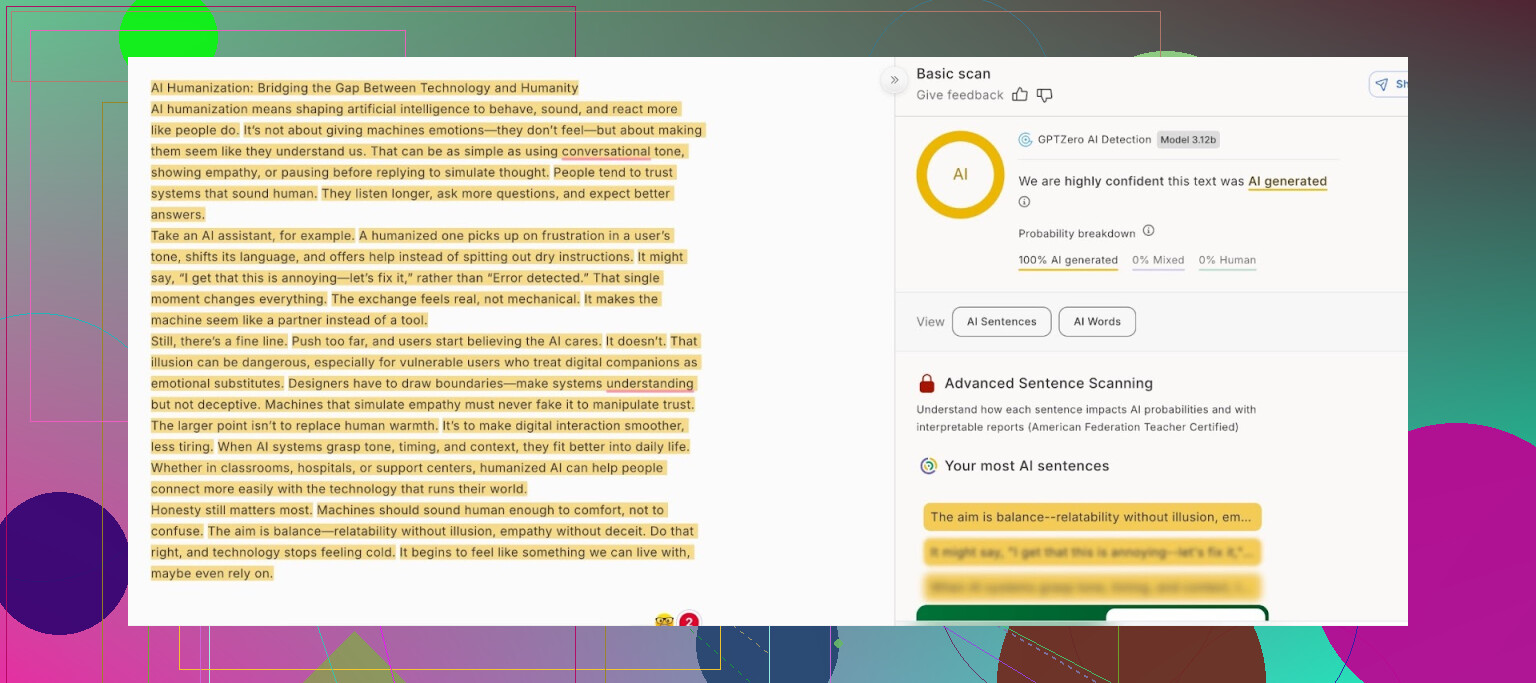The image size is (1536, 683).
Task: Open Probability breakdown info icon
Action: click(x=1148, y=231)
